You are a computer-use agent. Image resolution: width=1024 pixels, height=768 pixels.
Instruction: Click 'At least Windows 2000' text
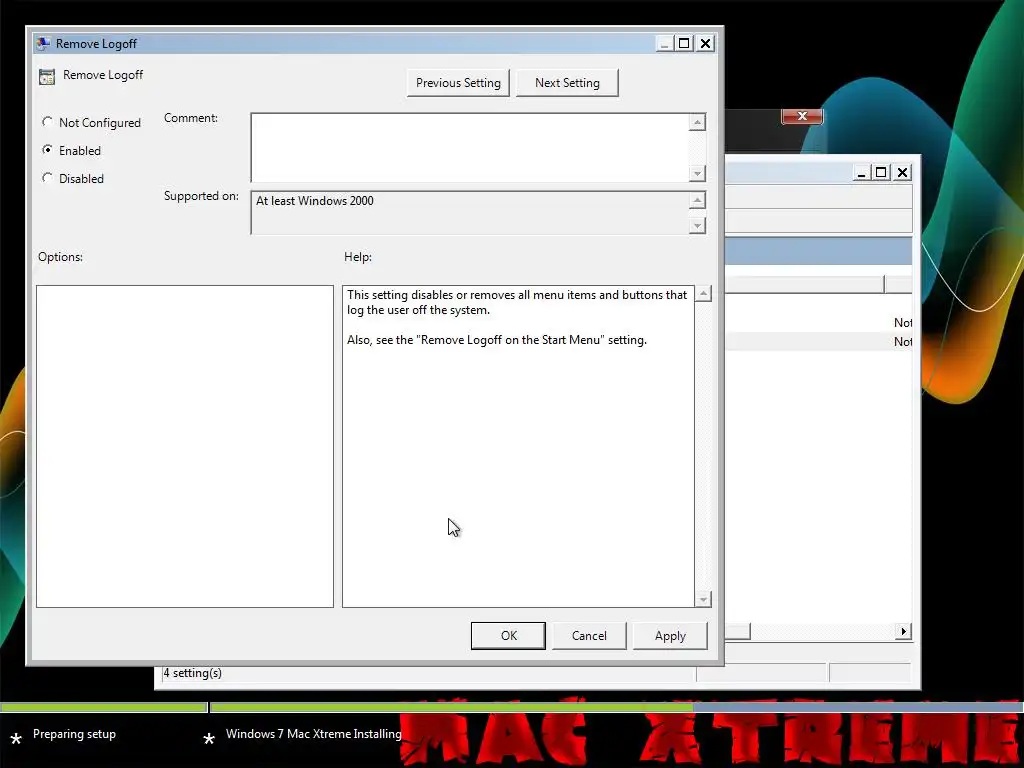click(315, 201)
